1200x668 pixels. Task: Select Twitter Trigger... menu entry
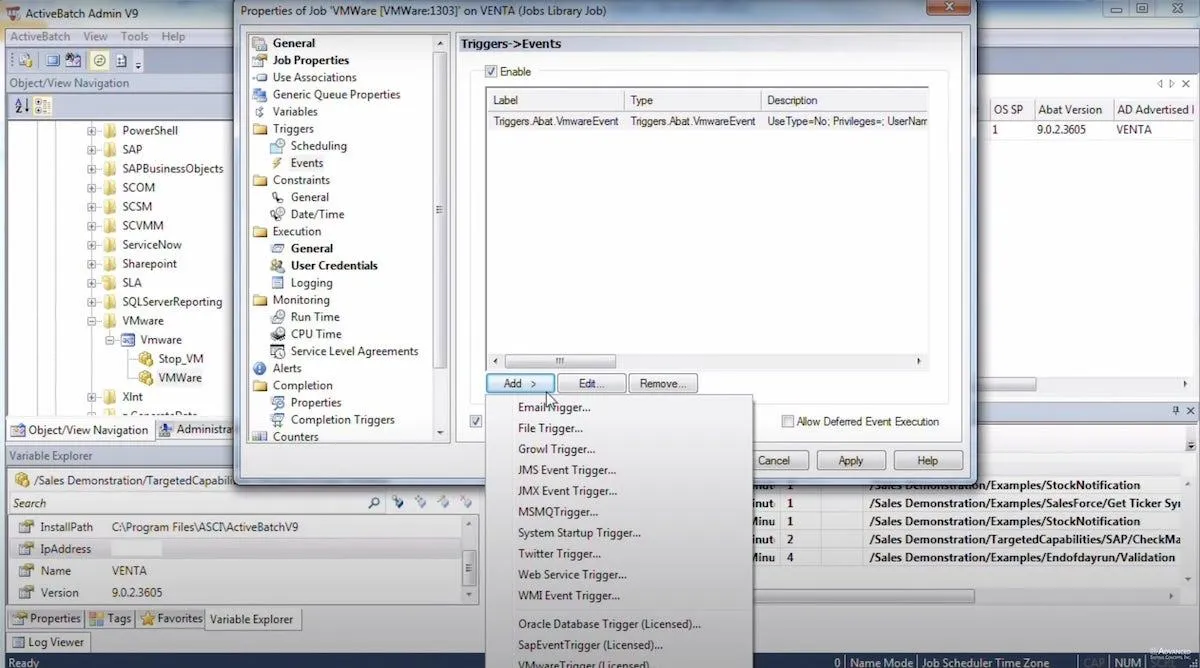point(560,554)
